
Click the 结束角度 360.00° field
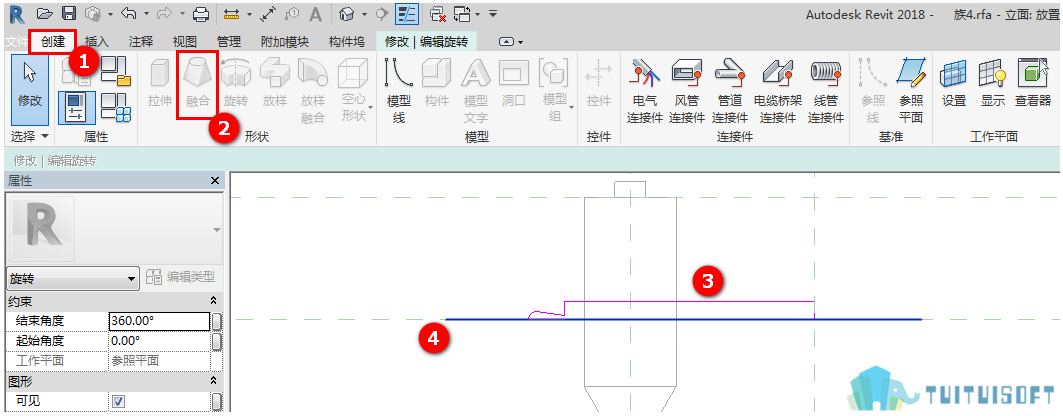point(159,320)
